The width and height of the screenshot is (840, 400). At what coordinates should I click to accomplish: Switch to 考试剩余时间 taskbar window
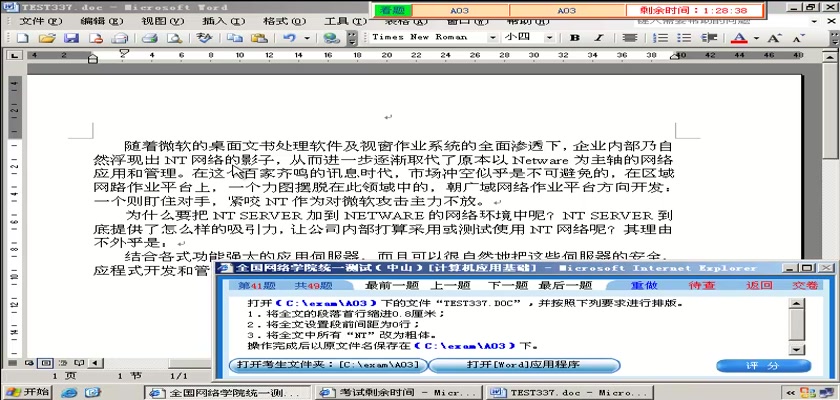[x=397, y=393]
